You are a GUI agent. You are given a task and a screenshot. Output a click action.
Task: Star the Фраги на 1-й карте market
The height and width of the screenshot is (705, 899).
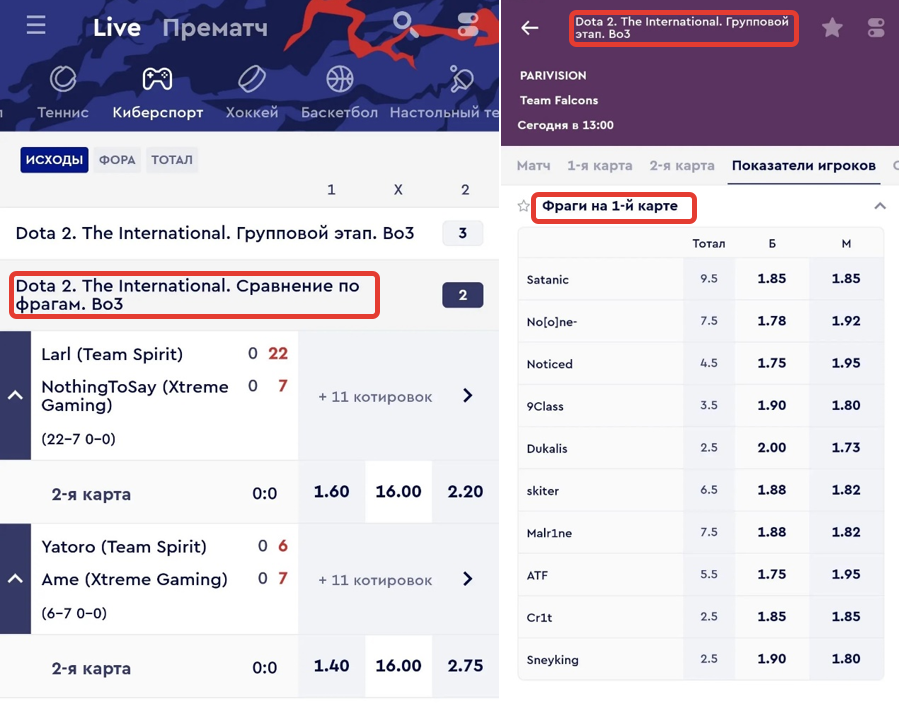[523, 206]
